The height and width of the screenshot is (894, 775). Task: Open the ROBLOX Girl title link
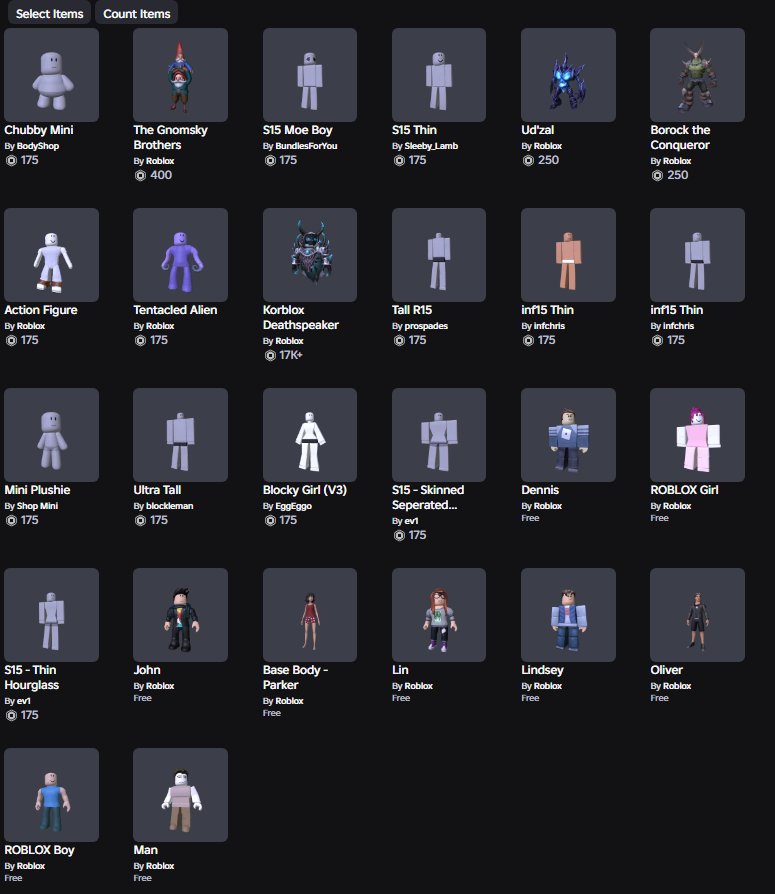684,490
